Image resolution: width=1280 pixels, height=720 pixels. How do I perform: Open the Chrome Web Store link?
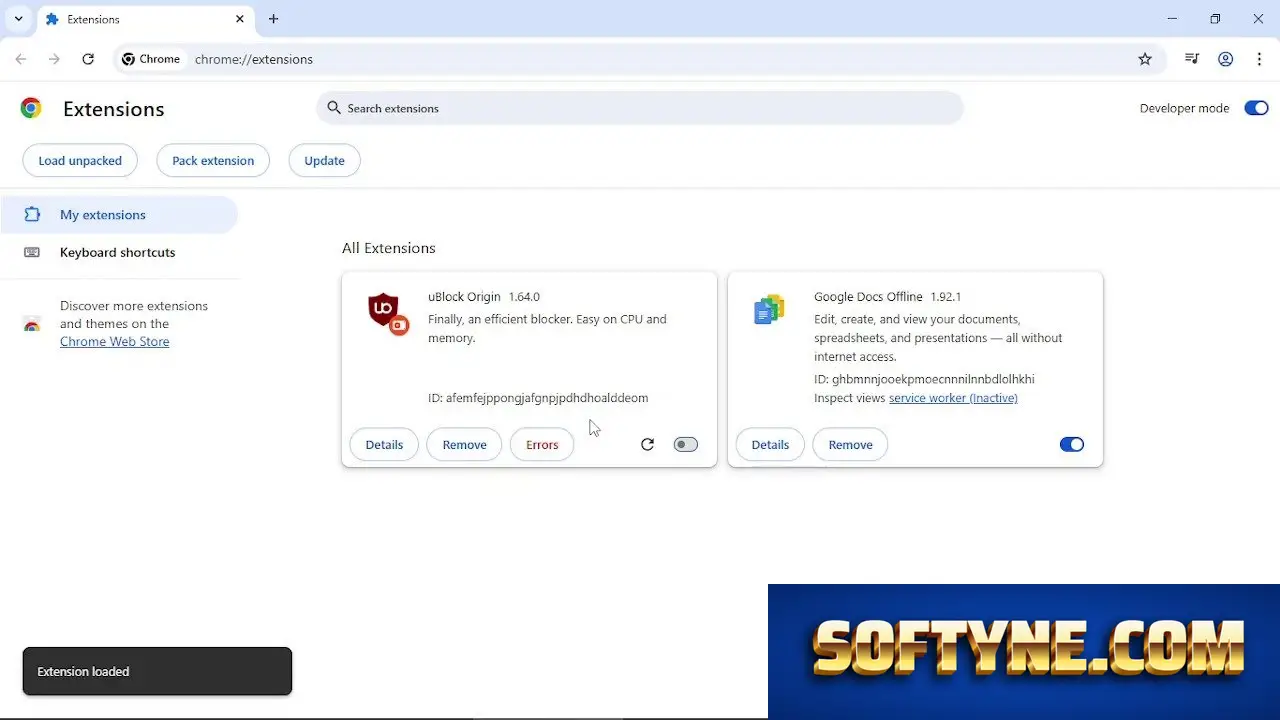click(115, 342)
